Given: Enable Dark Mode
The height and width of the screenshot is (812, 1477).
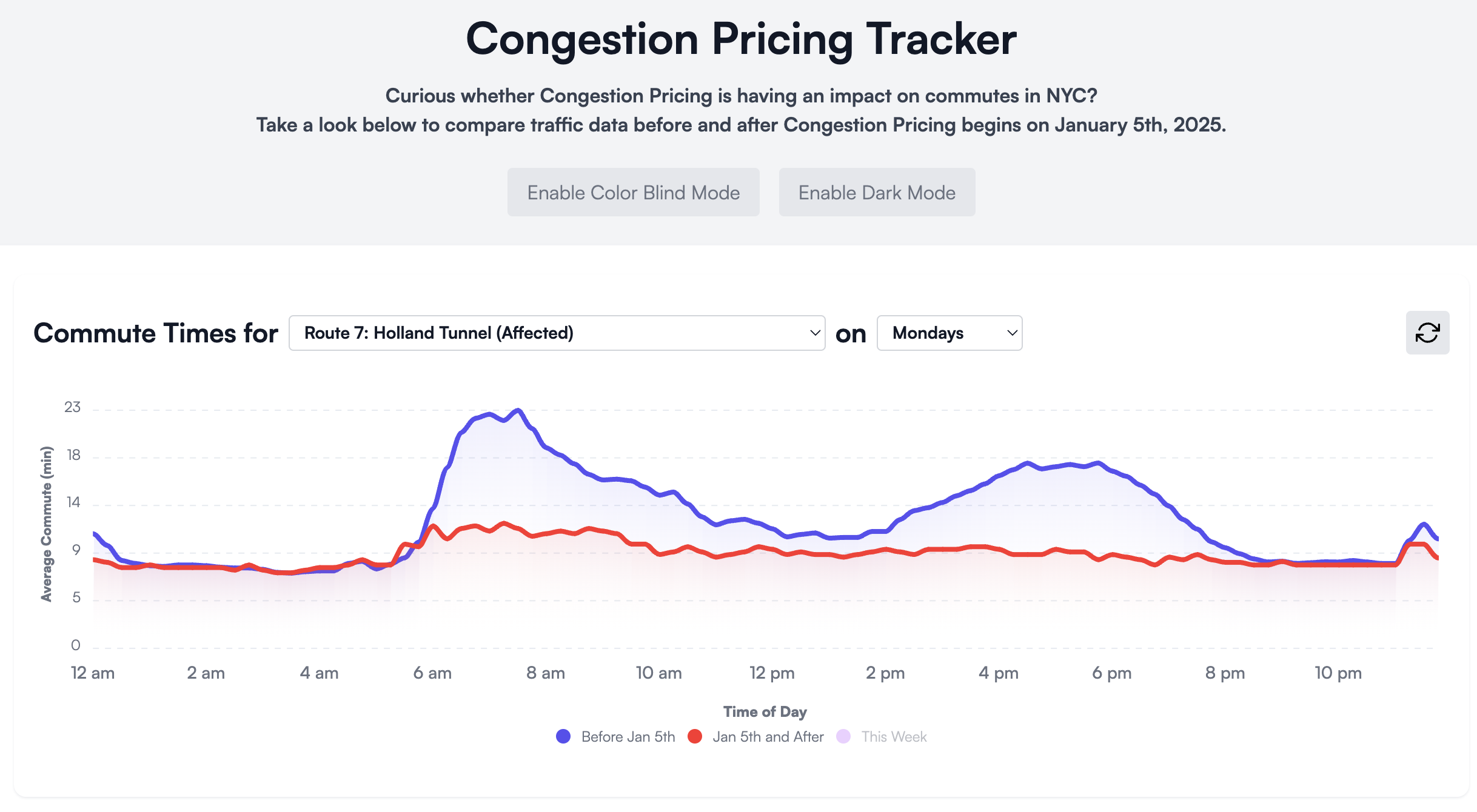Looking at the screenshot, I should (x=877, y=191).
